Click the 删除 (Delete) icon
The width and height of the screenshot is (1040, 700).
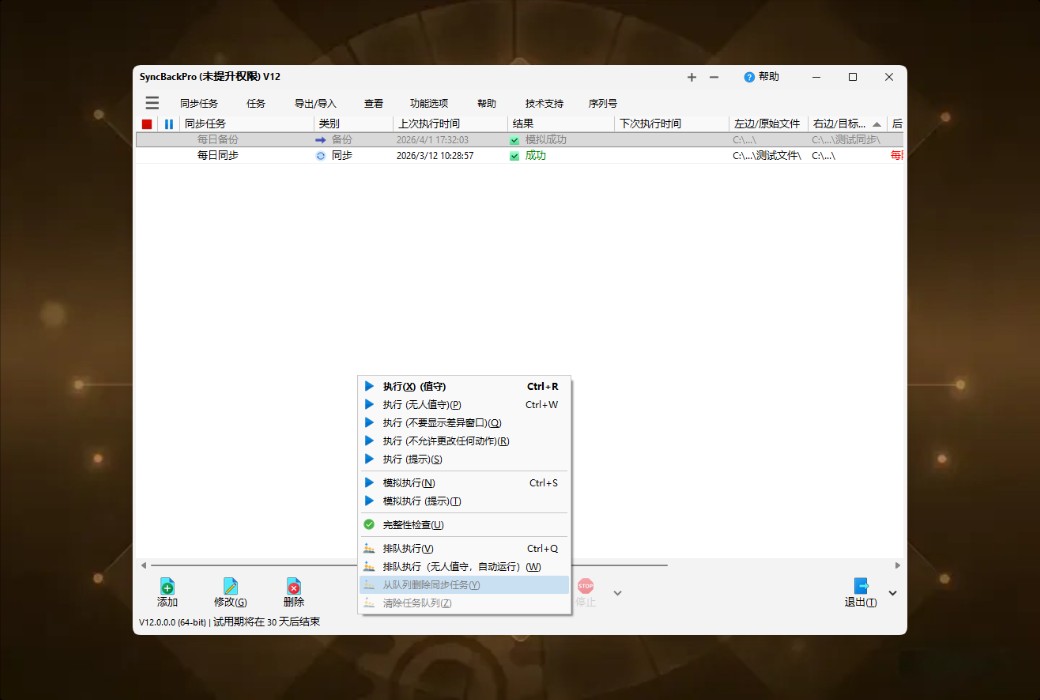coord(292,588)
